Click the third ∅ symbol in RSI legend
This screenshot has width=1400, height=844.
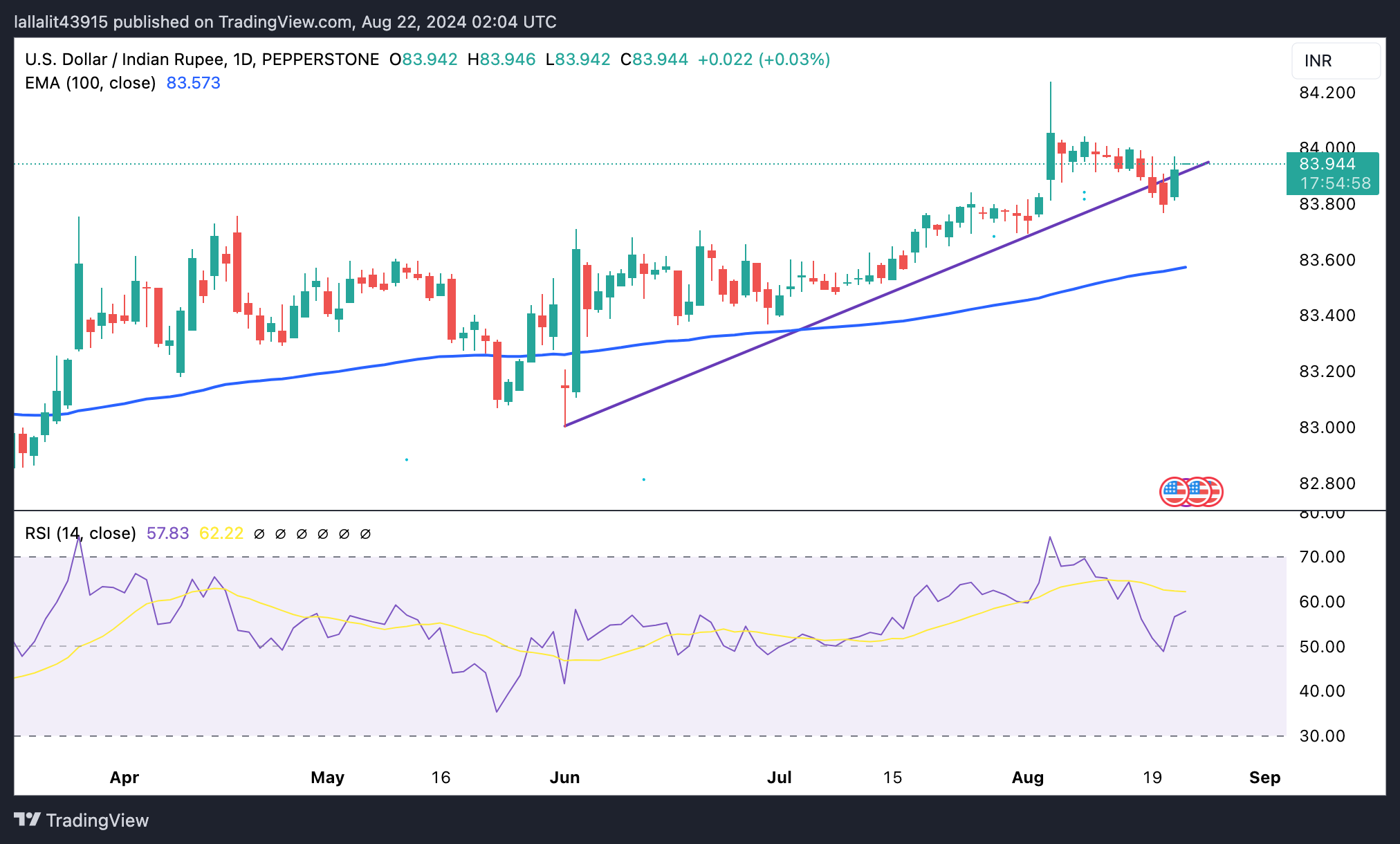[x=302, y=534]
